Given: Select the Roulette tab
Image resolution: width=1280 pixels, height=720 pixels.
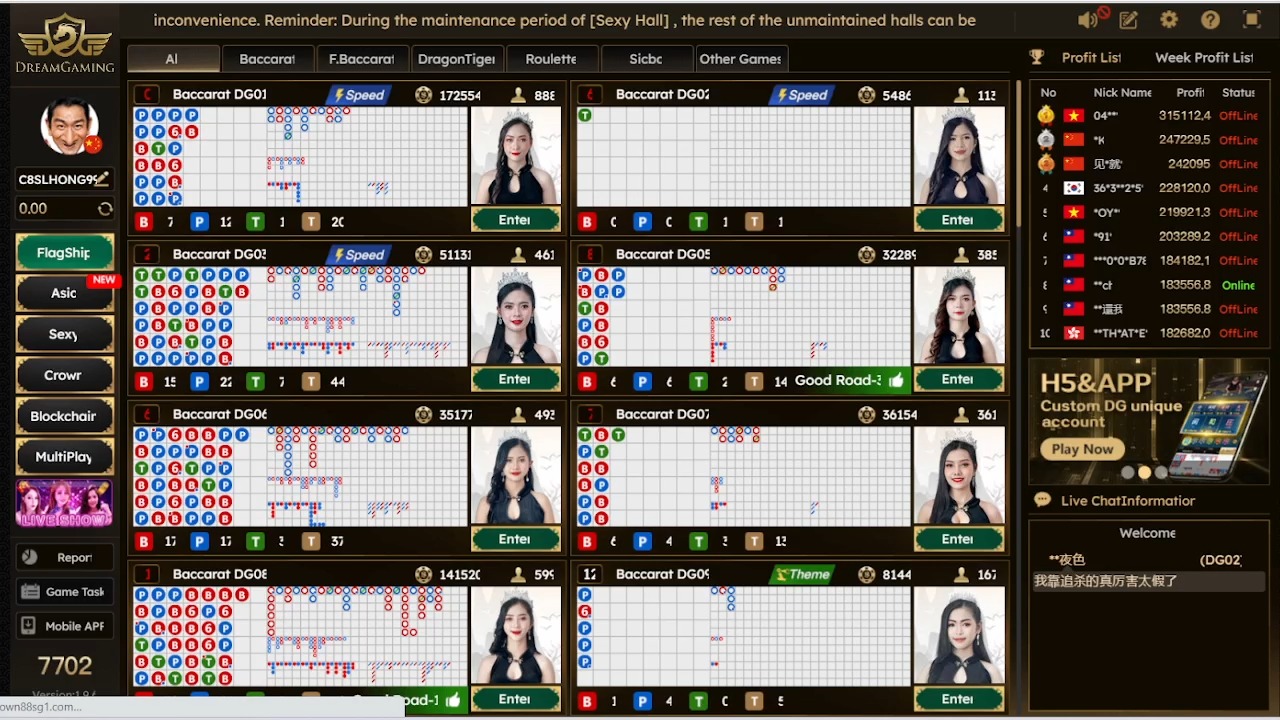Looking at the screenshot, I should pyautogui.click(x=551, y=59).
